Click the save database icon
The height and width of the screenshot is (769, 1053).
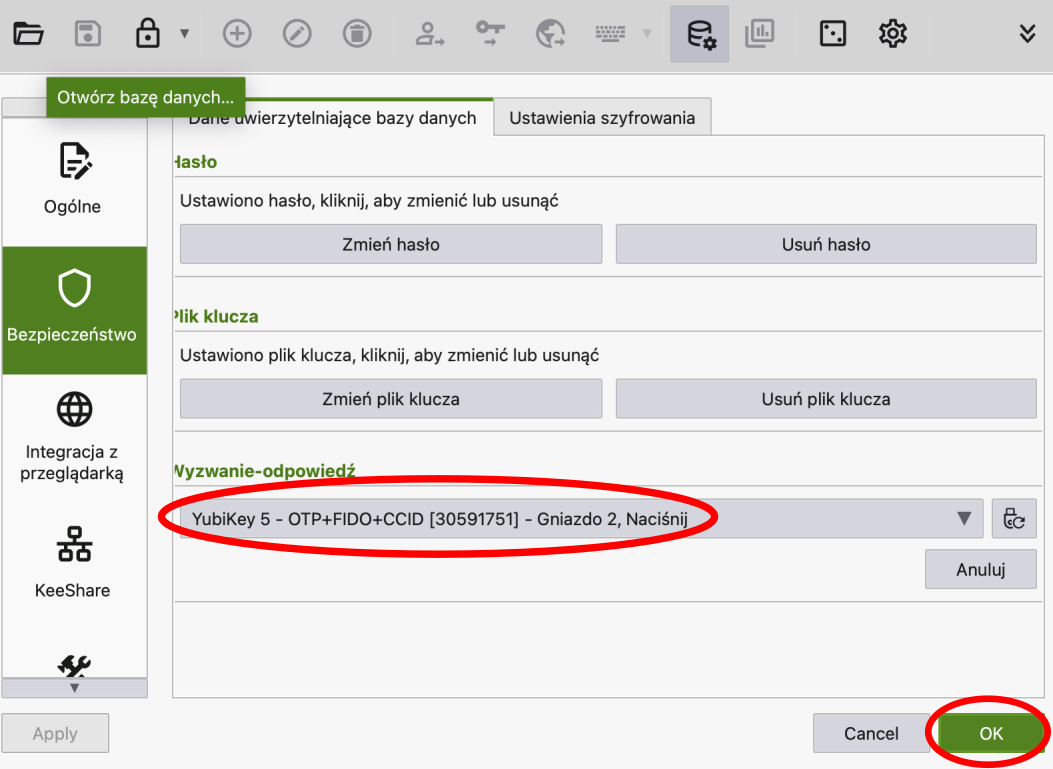89,34
